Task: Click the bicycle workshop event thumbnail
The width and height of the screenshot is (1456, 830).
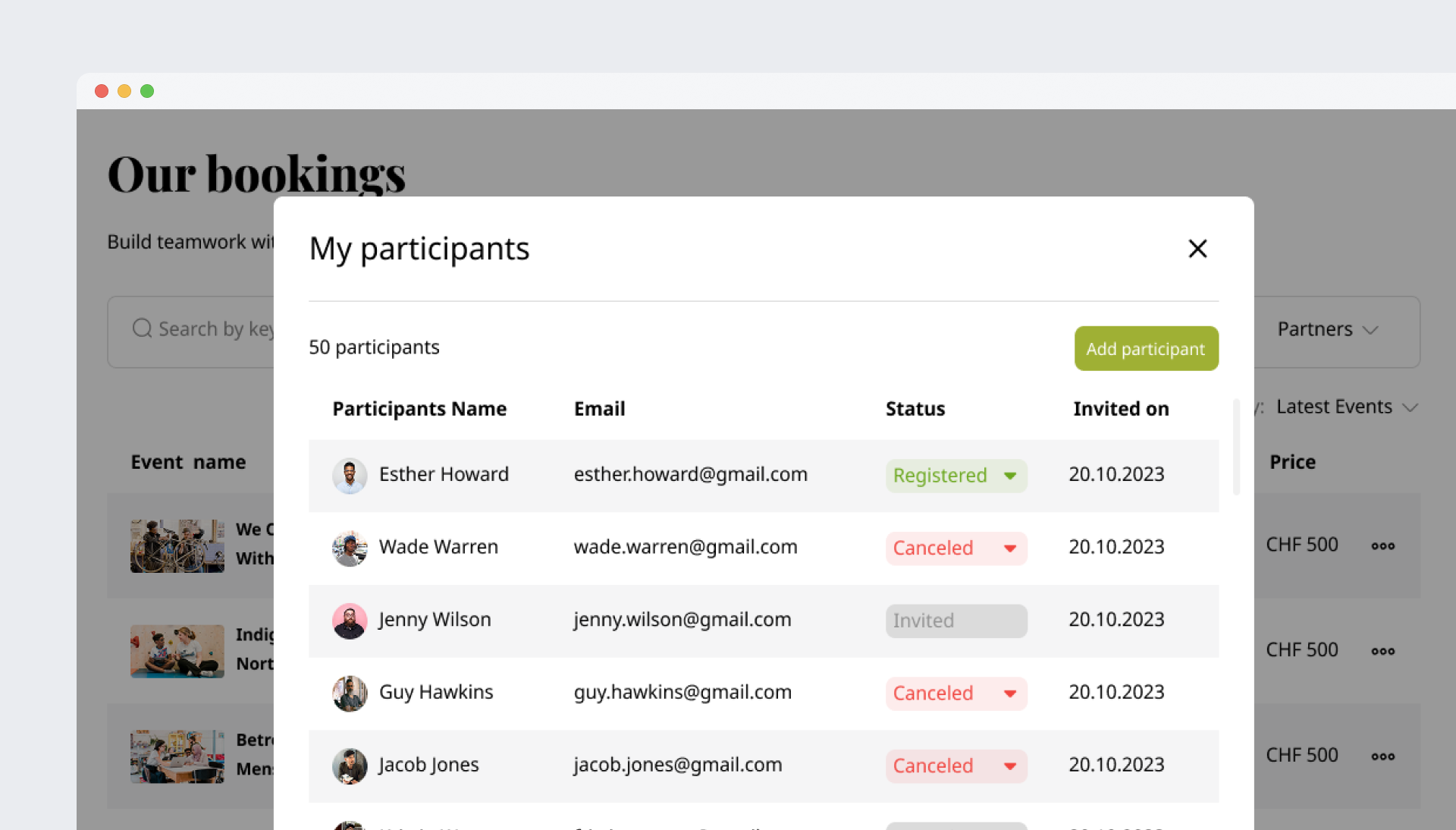Action: pos(177,546)
